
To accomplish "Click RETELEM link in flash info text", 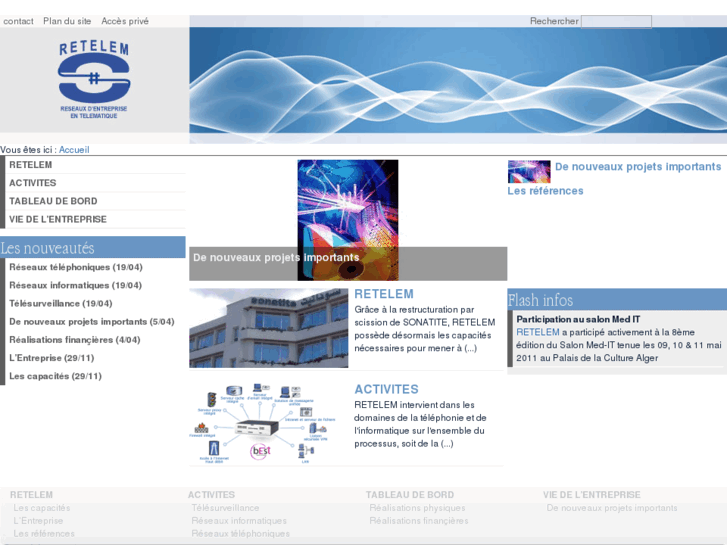I will [x=538, y=332].
